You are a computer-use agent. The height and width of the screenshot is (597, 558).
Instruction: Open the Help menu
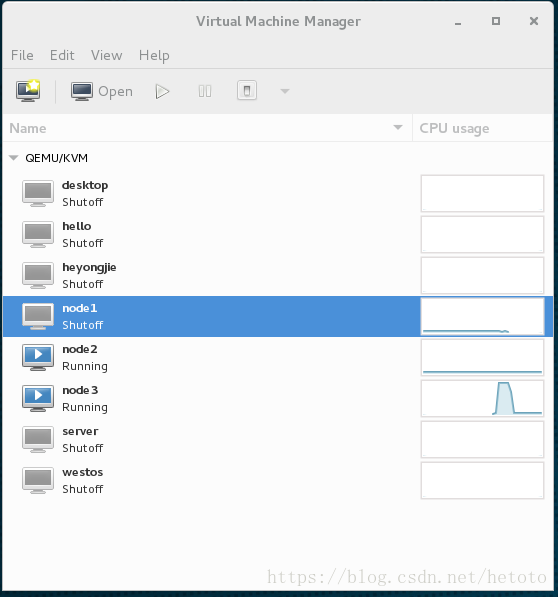[x=154, y=56]
